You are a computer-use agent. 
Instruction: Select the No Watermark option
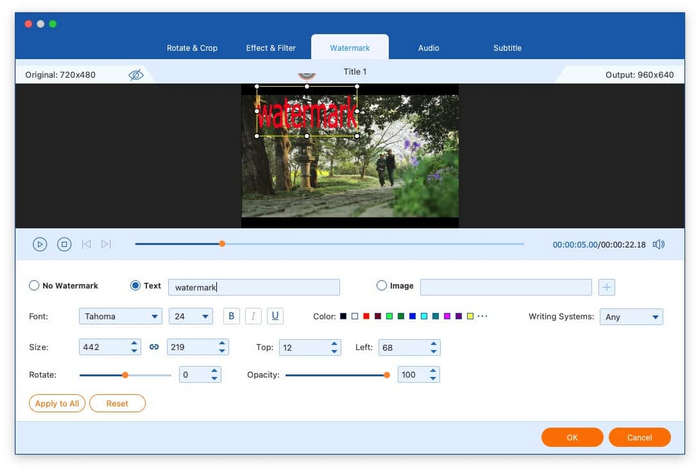coord(34,286)
